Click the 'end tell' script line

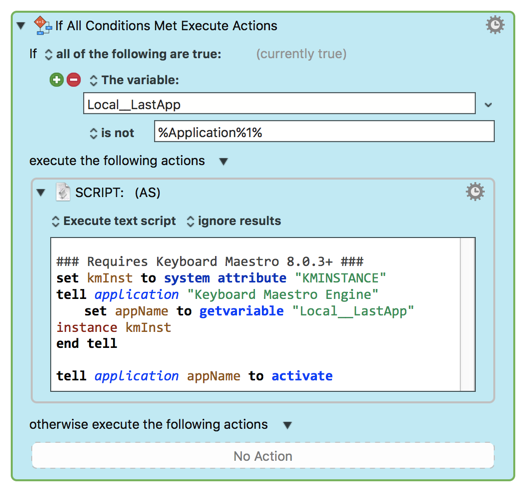87,343
